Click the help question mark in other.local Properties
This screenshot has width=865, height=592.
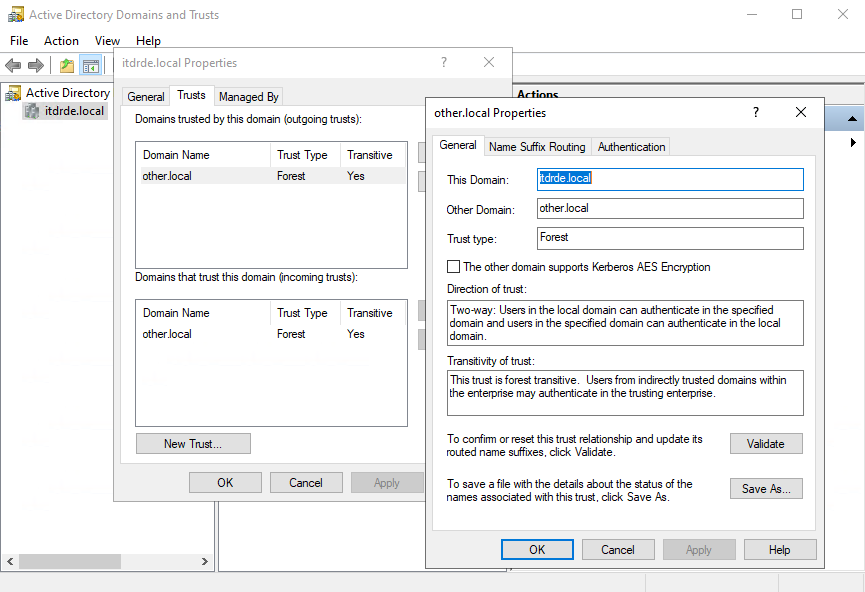[x=756, y=112]
